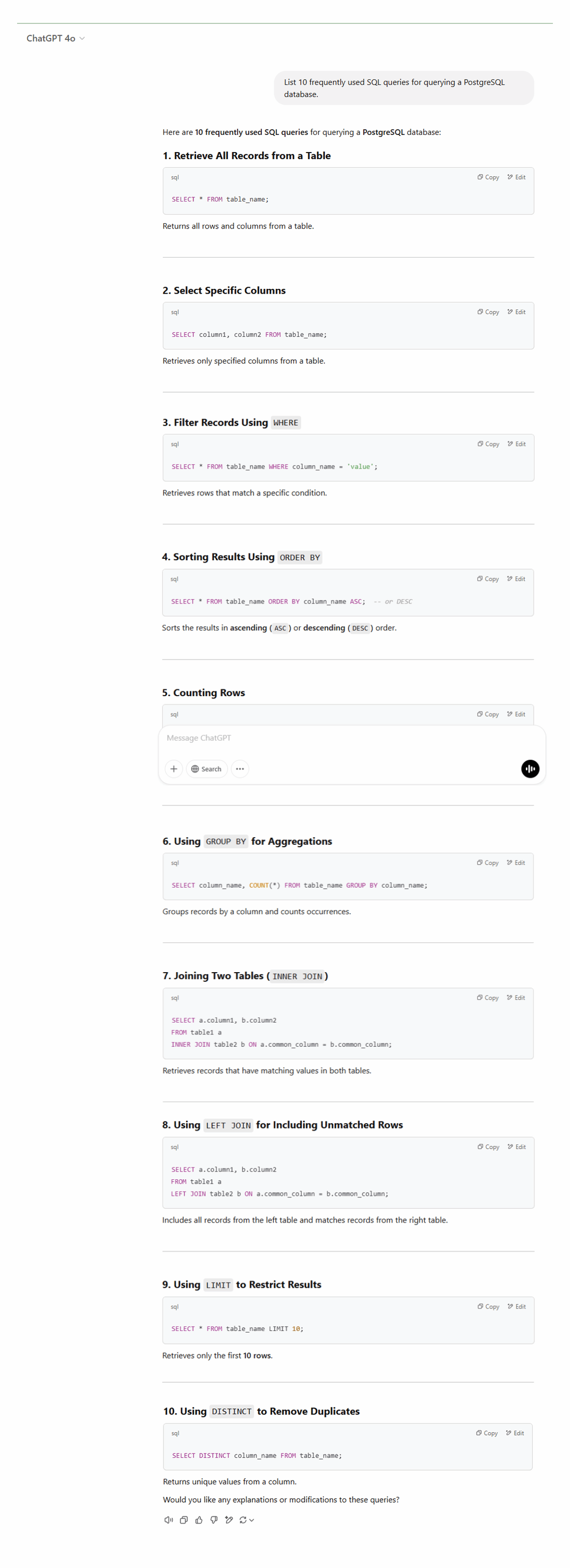Image resolution: width=570 pixels, height=1568 pixels.
Task: Click the edit in canvas pencil icon
Action: point(229,1520)
